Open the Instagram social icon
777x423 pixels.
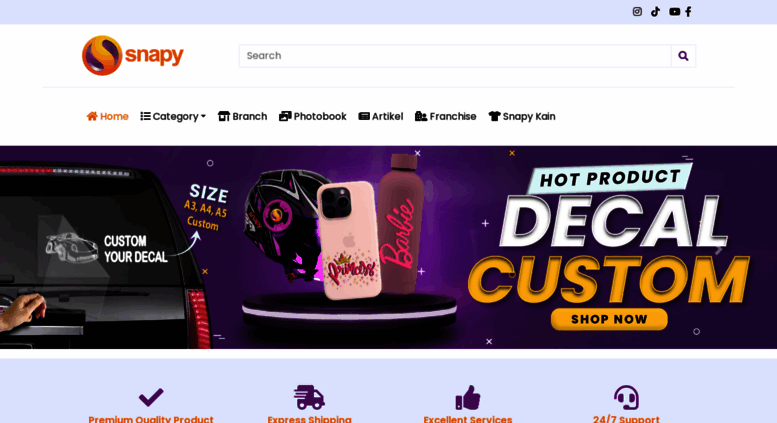tap(637, 11)
